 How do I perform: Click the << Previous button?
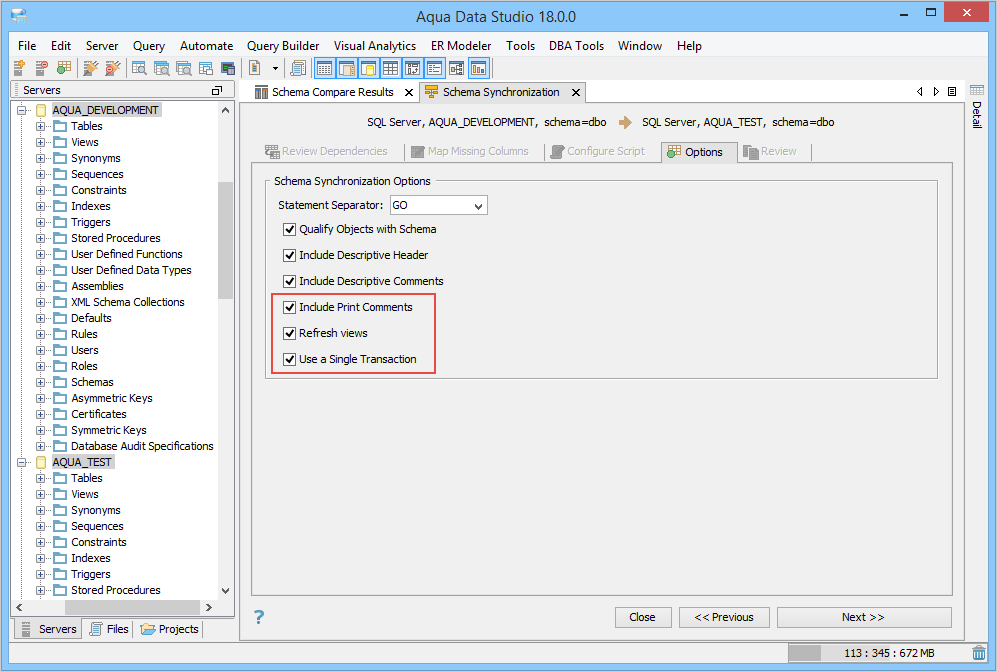[x=724, y=617]
